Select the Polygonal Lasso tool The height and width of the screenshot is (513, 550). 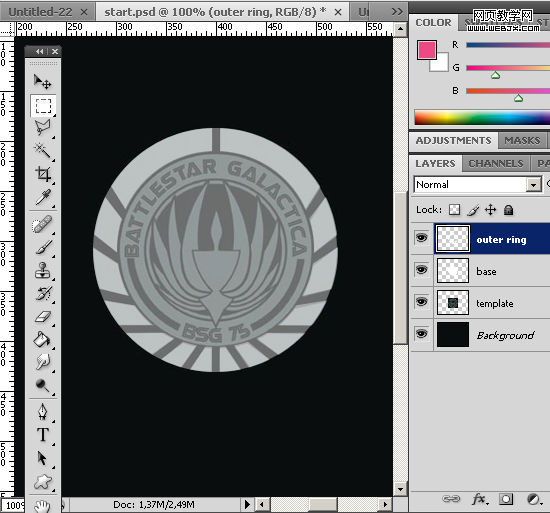click(43, 128)
